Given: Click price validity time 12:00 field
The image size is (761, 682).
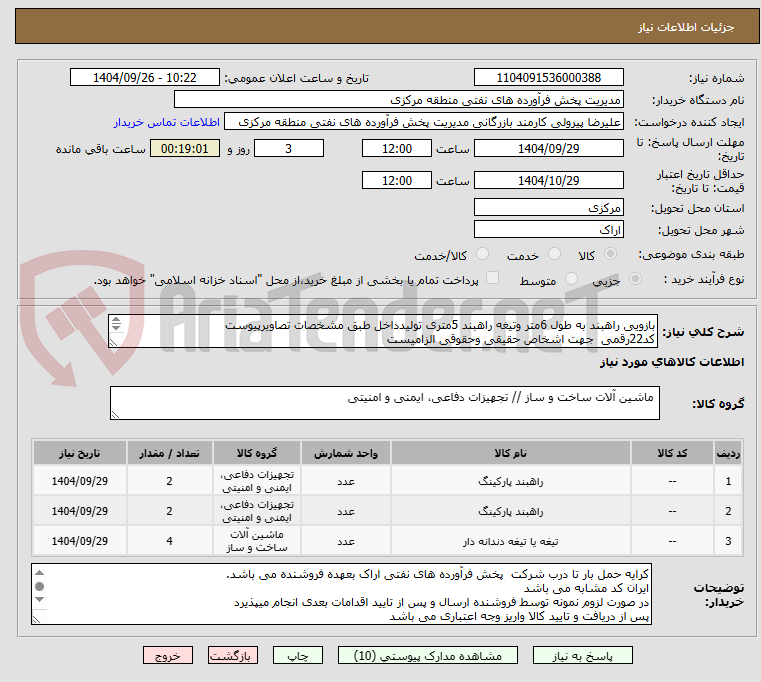Looking at the screenshot, I should tap(397, 181).
